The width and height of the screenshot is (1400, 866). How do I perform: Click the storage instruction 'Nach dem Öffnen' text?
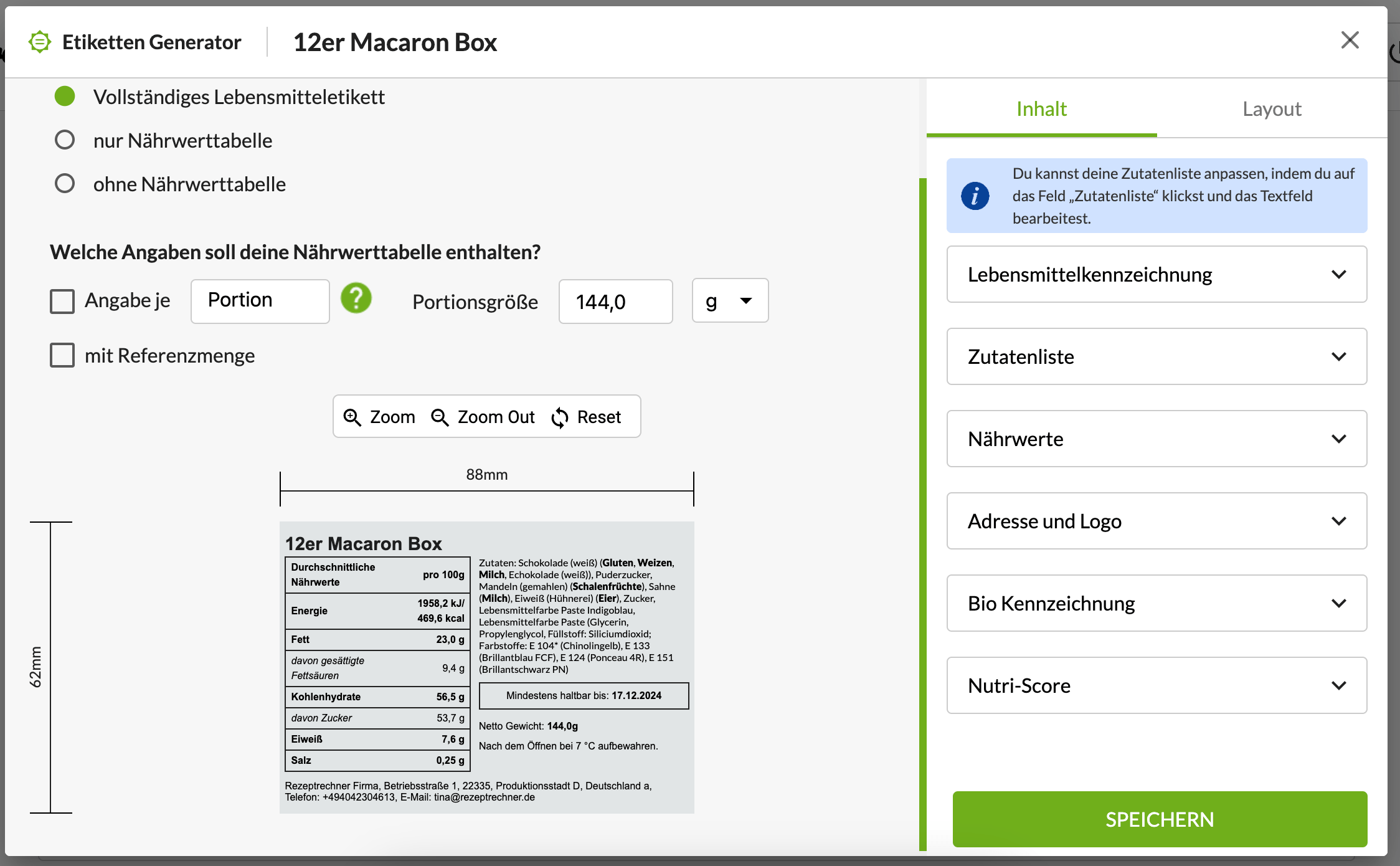(568, 746)
